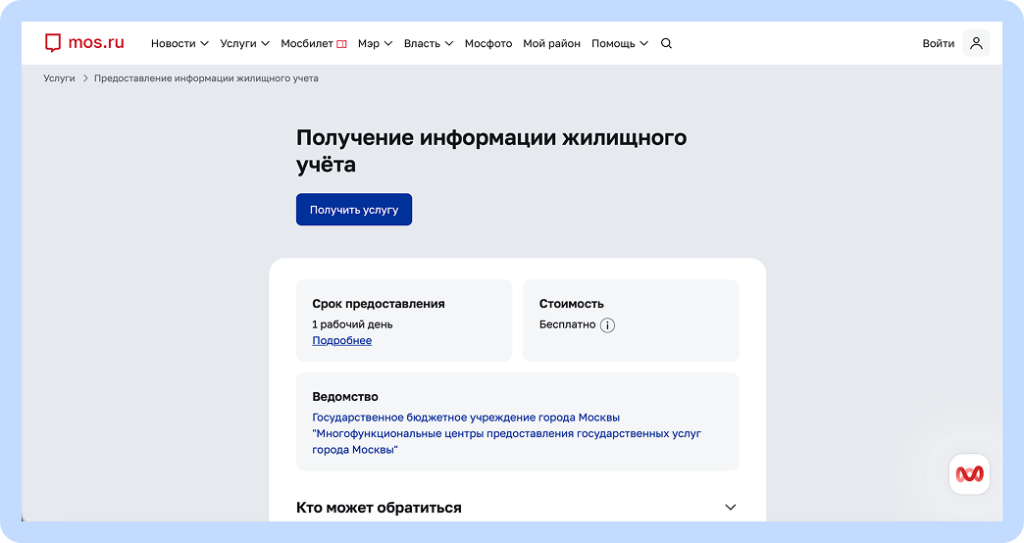Viewport: 1024px width, 543px height.
Task: Click the Срок предоставления heading
Action: pyautogui.click(x=379, y=304)
